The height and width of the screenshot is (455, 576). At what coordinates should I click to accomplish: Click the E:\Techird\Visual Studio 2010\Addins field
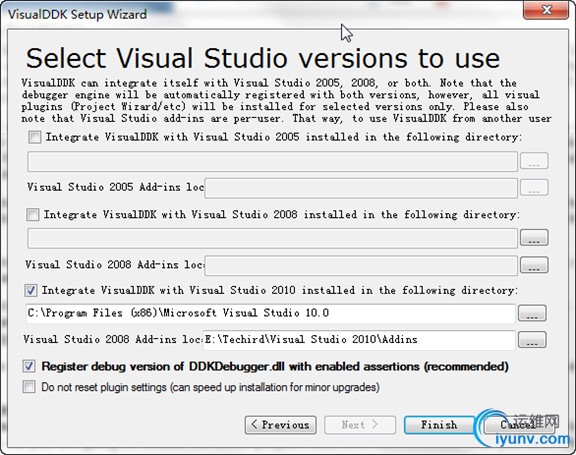point(359,340)
